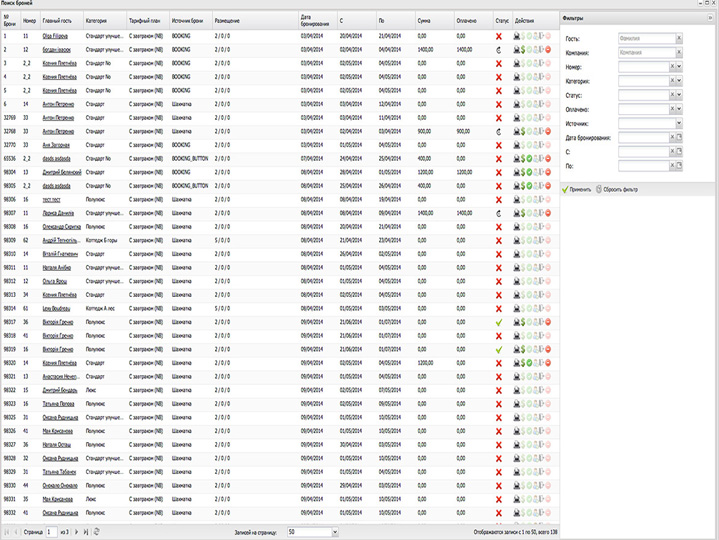Collapse the Фильтры panel with the arrow icon

711,19
